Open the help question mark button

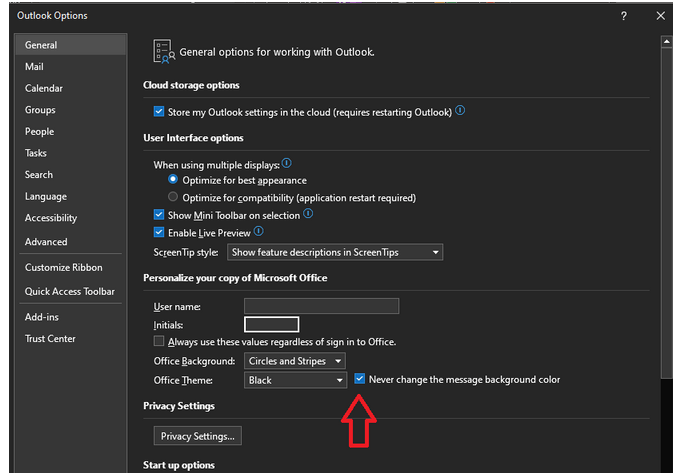(x=624, y=16)
